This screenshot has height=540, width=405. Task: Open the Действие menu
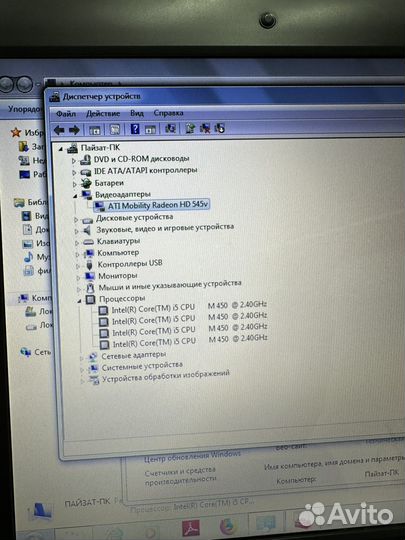[x=103, y=113]
